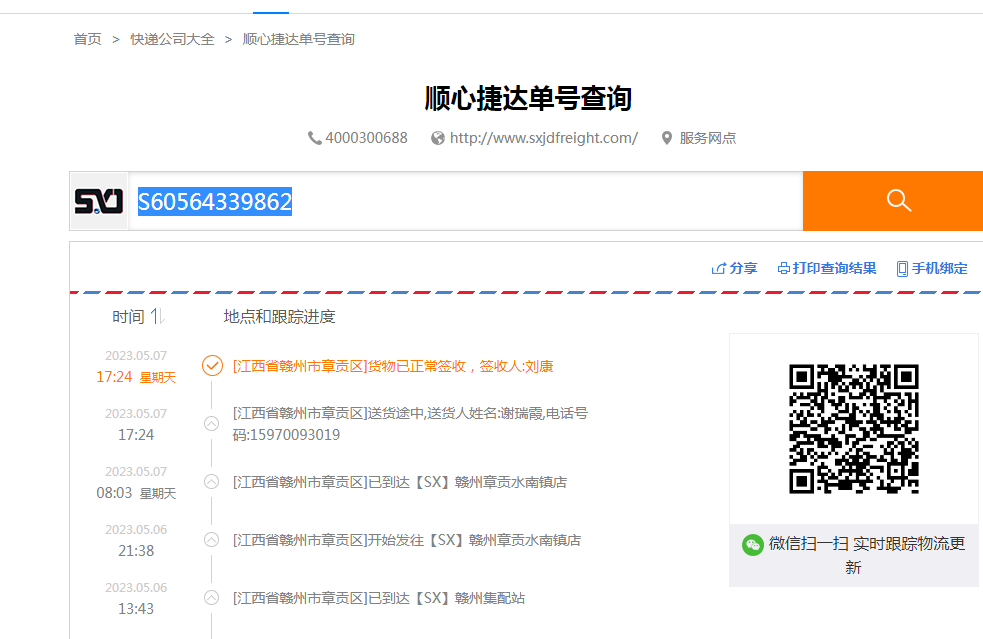Open the 服务网点 link
Image resolution: width=983 pixels, height=639 pixels.
click(708, 138)
